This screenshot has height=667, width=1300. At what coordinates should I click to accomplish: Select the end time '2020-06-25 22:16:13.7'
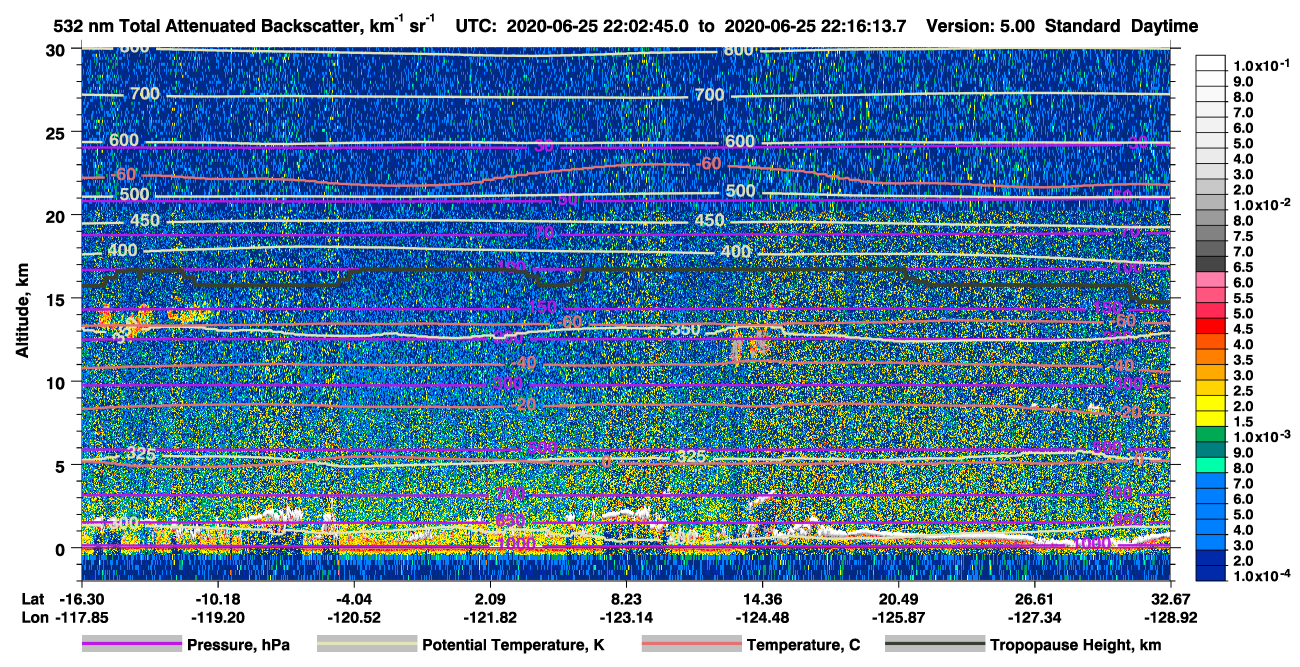(x=815, y=27)
